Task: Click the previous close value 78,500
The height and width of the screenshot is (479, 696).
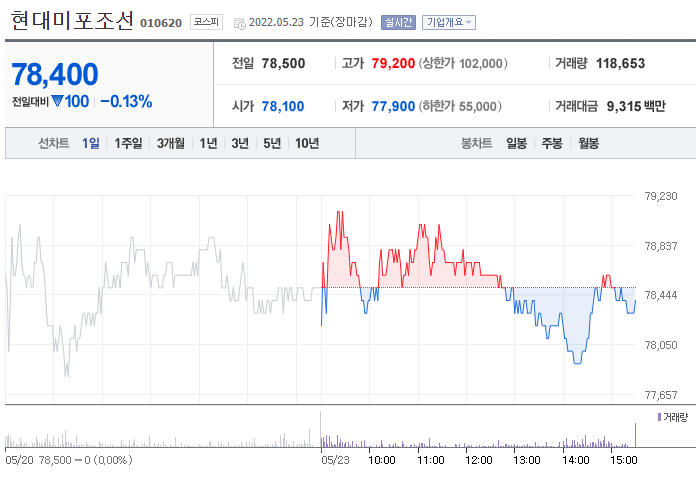Action: click(x=283, y=63)
